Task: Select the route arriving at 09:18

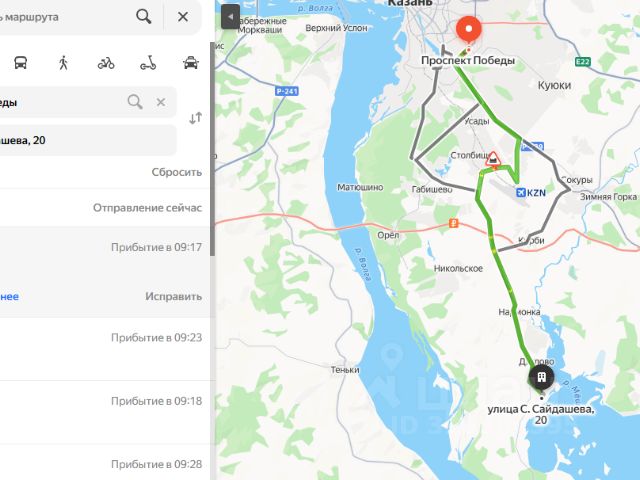Action: 105,413
